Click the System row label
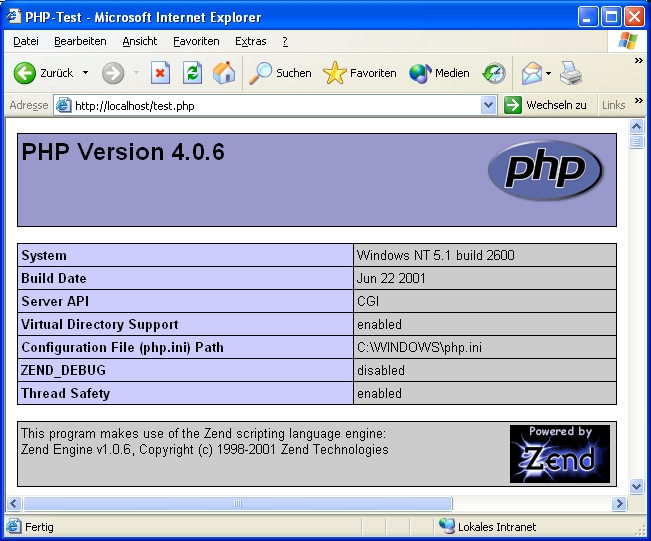This screenshot has width=651, height=541. (44, 255)
